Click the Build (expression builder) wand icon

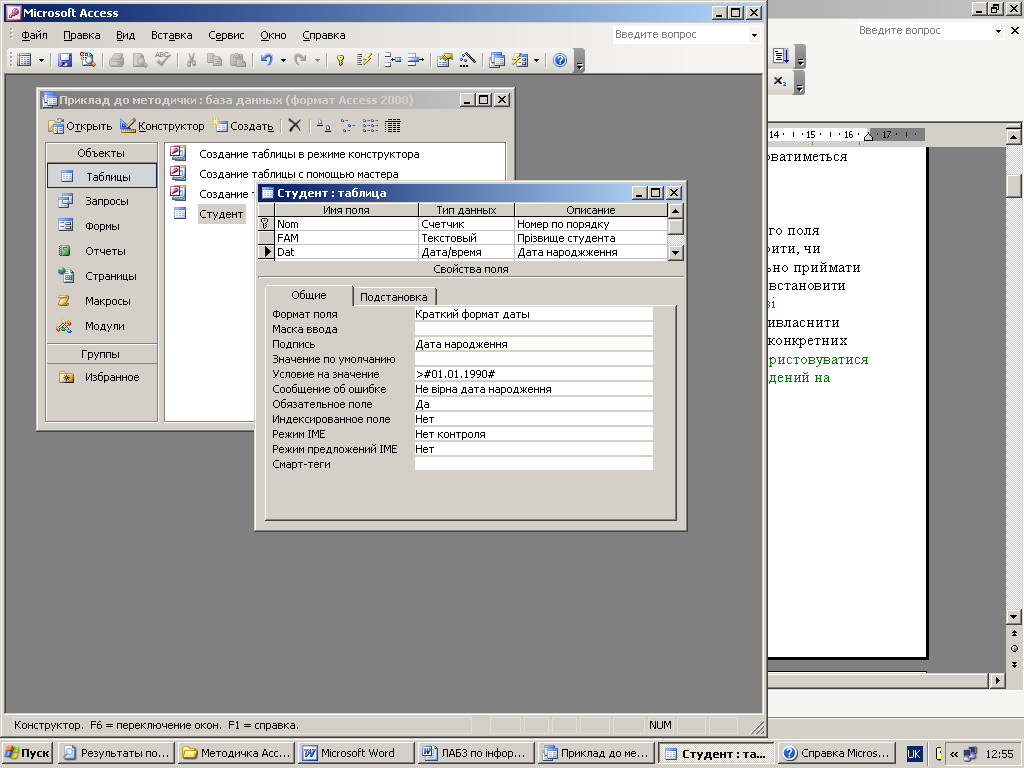tap(468, 60)
